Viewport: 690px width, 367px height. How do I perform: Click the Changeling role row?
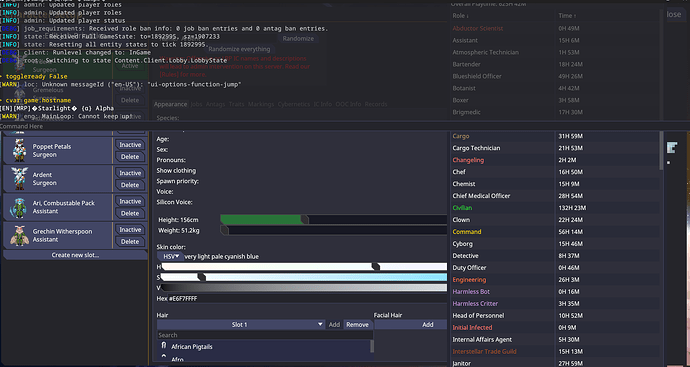[x=554, y=160]
